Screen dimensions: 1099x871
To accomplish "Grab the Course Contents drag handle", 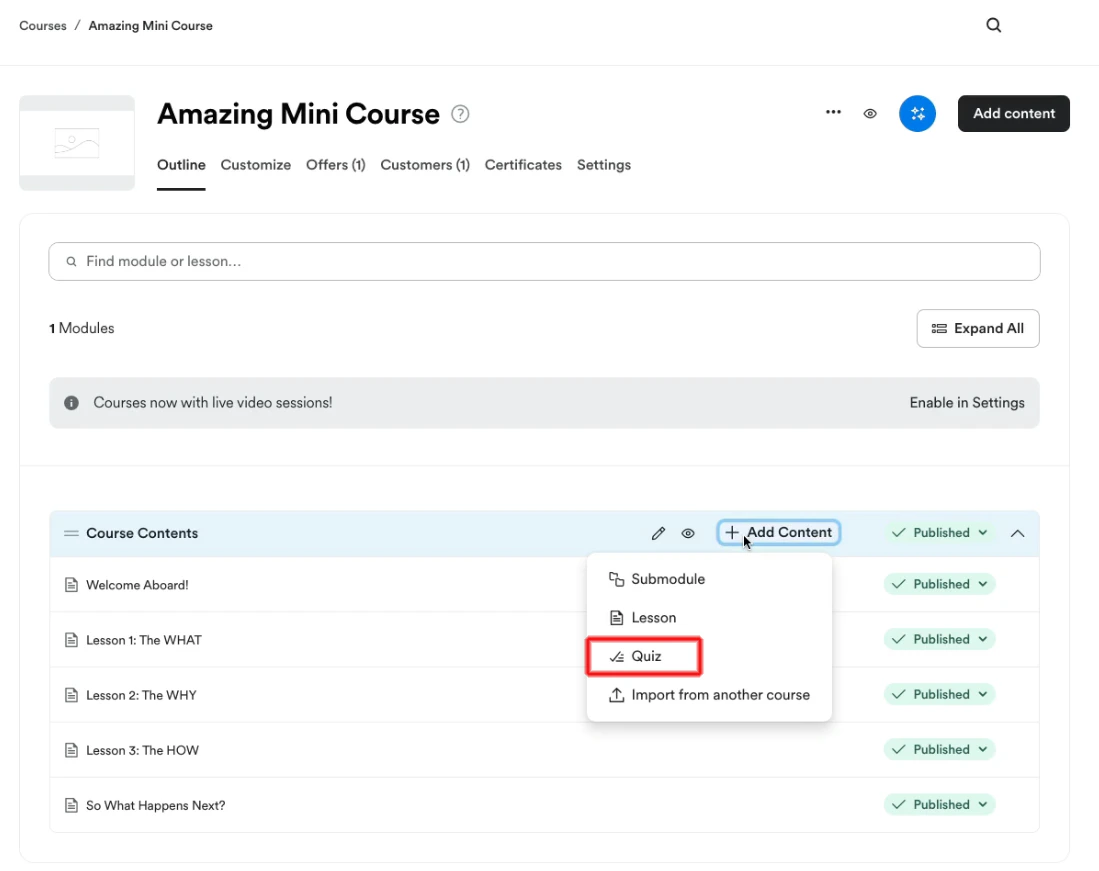I will (71, 533).
